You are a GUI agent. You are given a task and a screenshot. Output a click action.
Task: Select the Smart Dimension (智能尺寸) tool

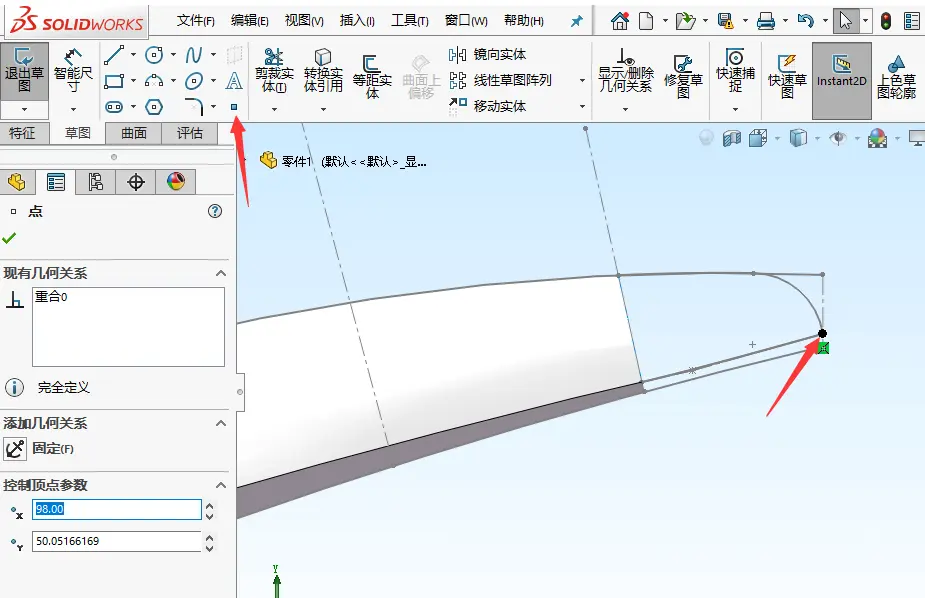(73, 71)
